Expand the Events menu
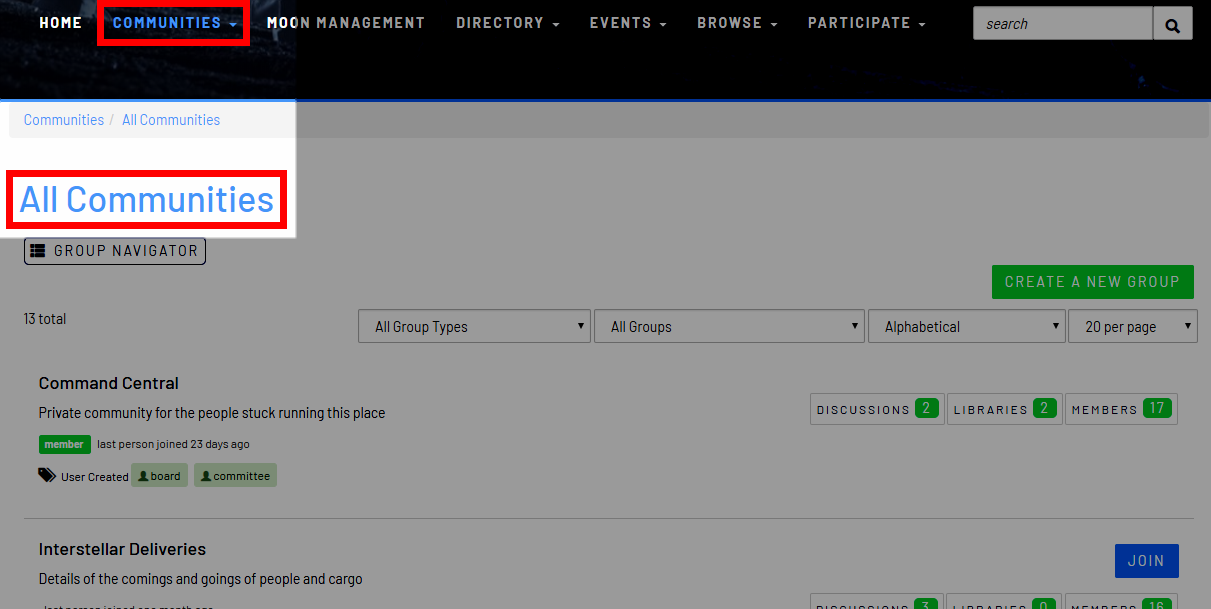This screenshot has width=1211, height=609. tap(628, 23)
